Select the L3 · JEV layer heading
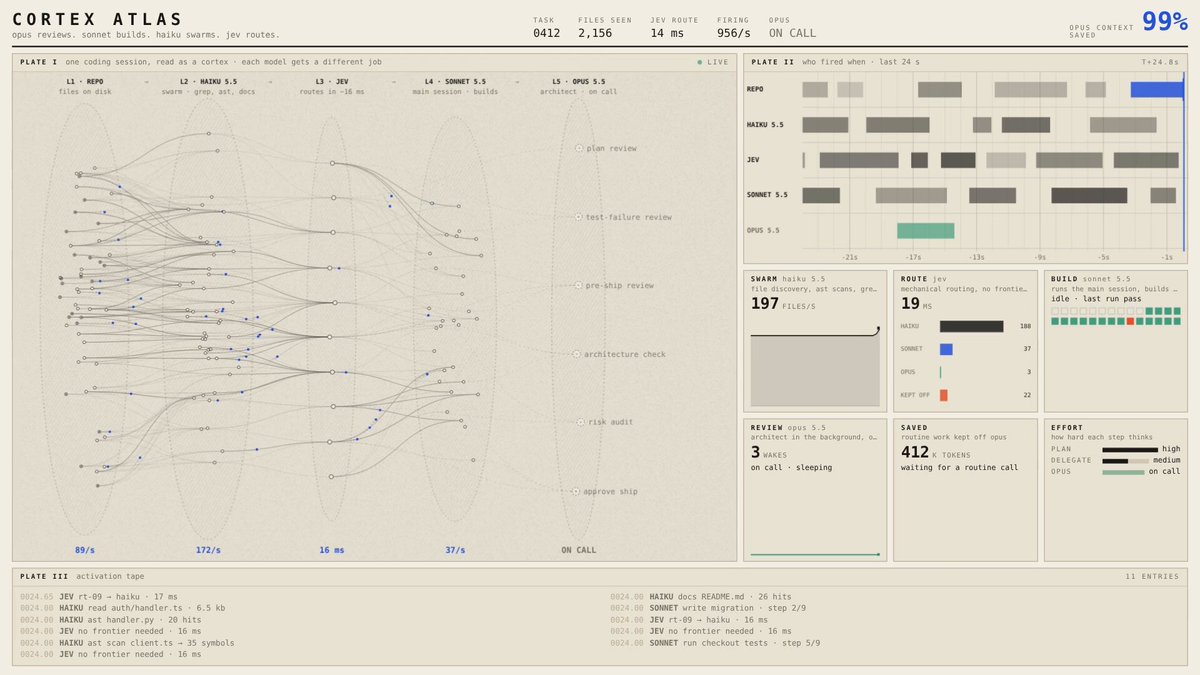This screenshot has width=1200, height=675. [332, 82]
